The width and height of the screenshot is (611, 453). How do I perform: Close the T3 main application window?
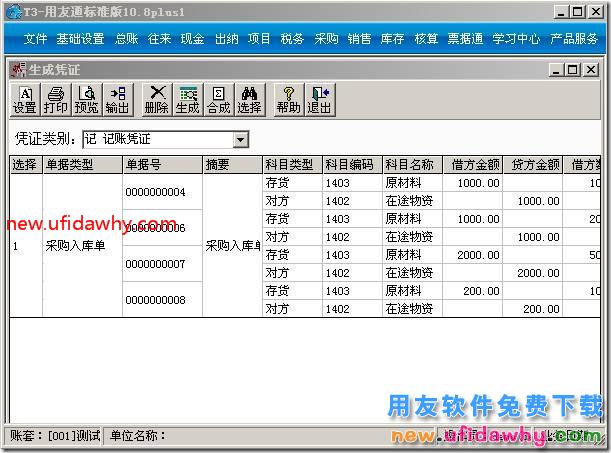tap(595, 12)
